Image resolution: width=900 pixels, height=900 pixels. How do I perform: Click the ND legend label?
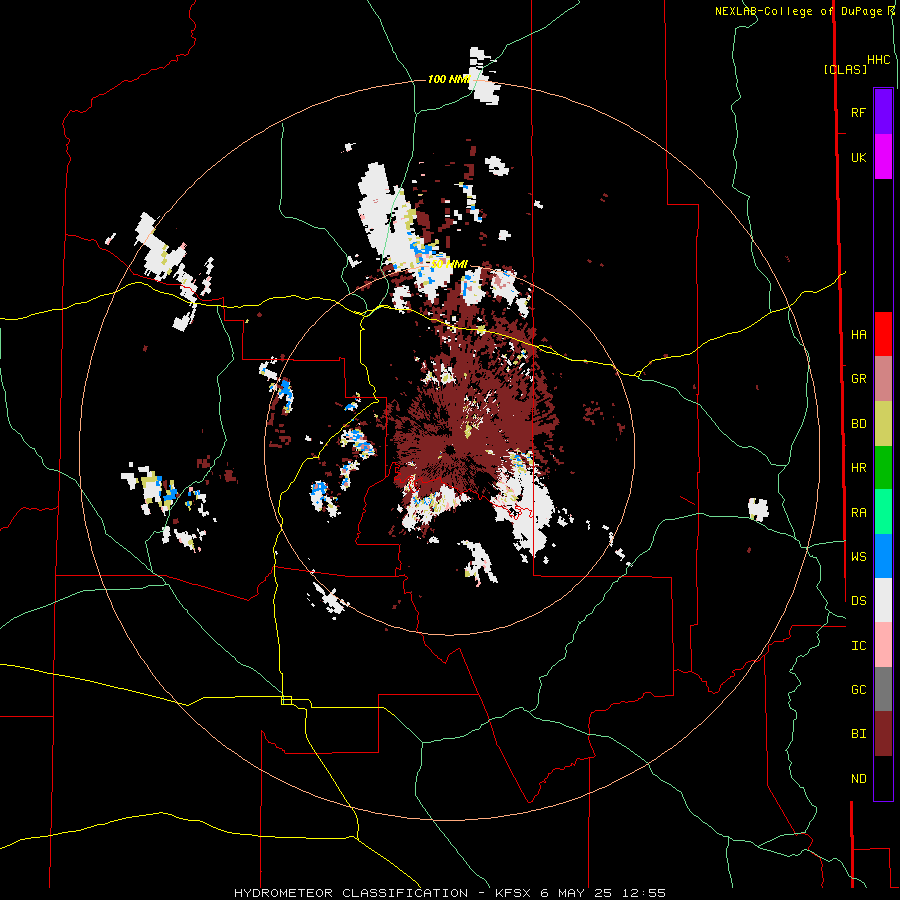point(858,779)
